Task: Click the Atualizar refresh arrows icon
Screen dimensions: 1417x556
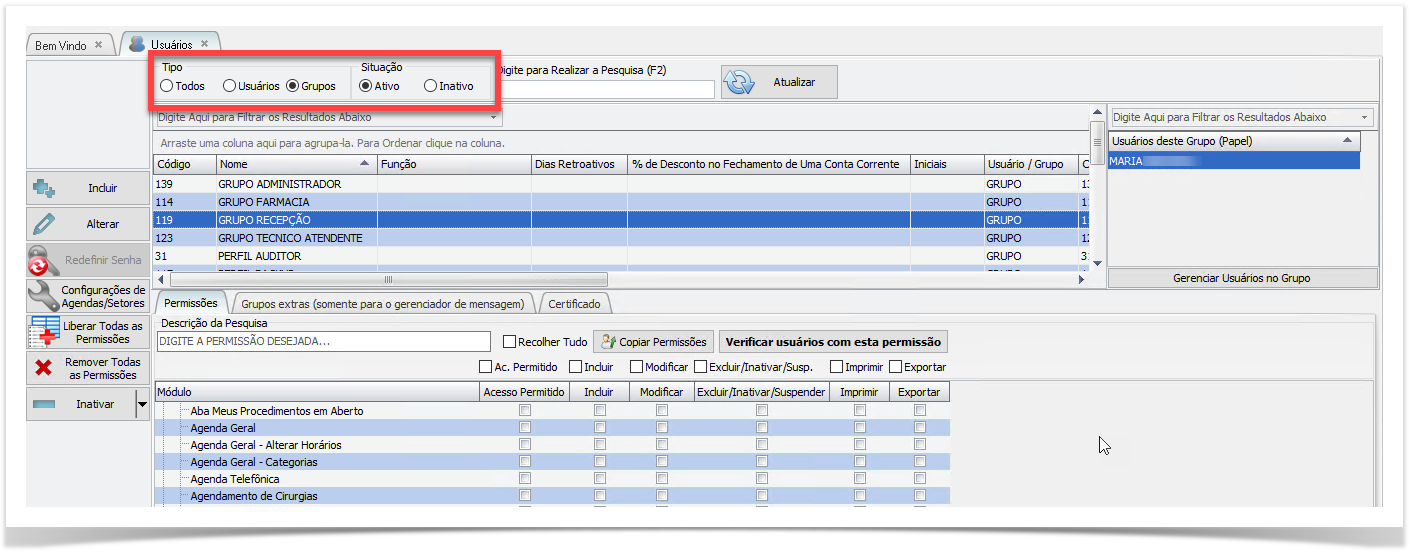Action: point(739,83)
